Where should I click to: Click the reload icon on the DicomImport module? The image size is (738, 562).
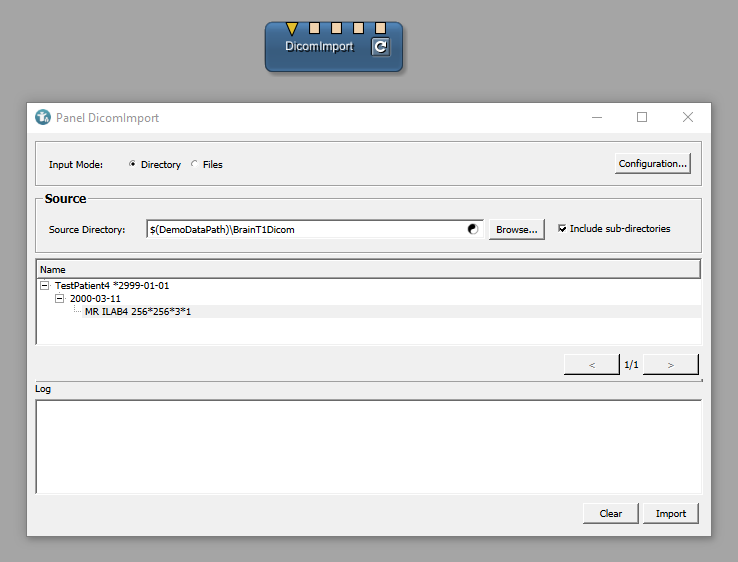tap(380, 46)
